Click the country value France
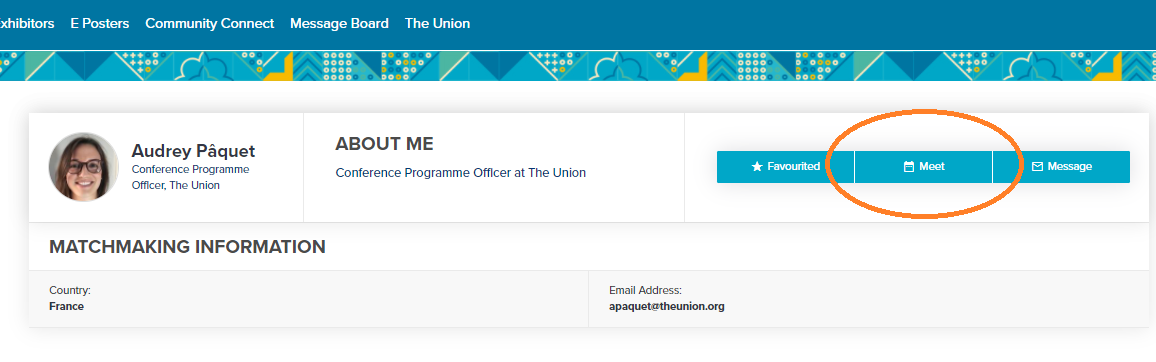 (66, 306)
